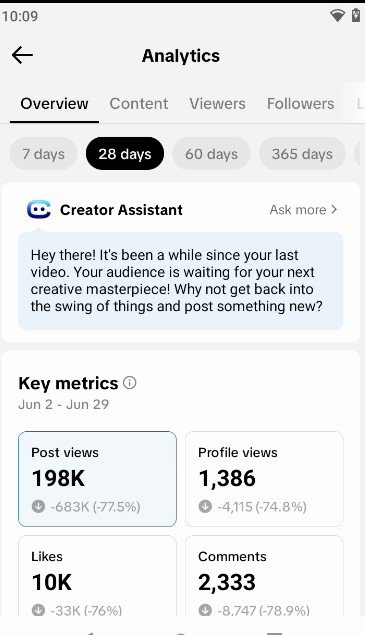365x635 pixels.
Task: Expand Ask more chevron
Action: pos(334,209)
